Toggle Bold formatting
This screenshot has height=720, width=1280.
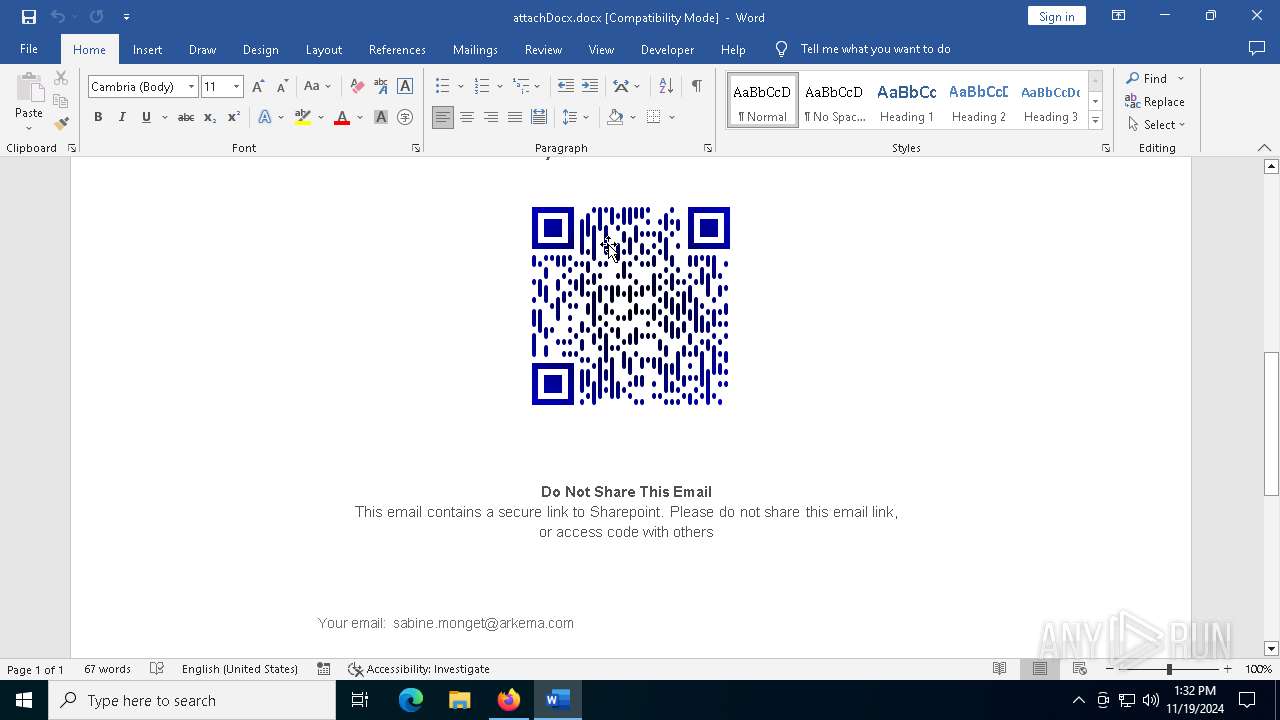pos(98,117)
